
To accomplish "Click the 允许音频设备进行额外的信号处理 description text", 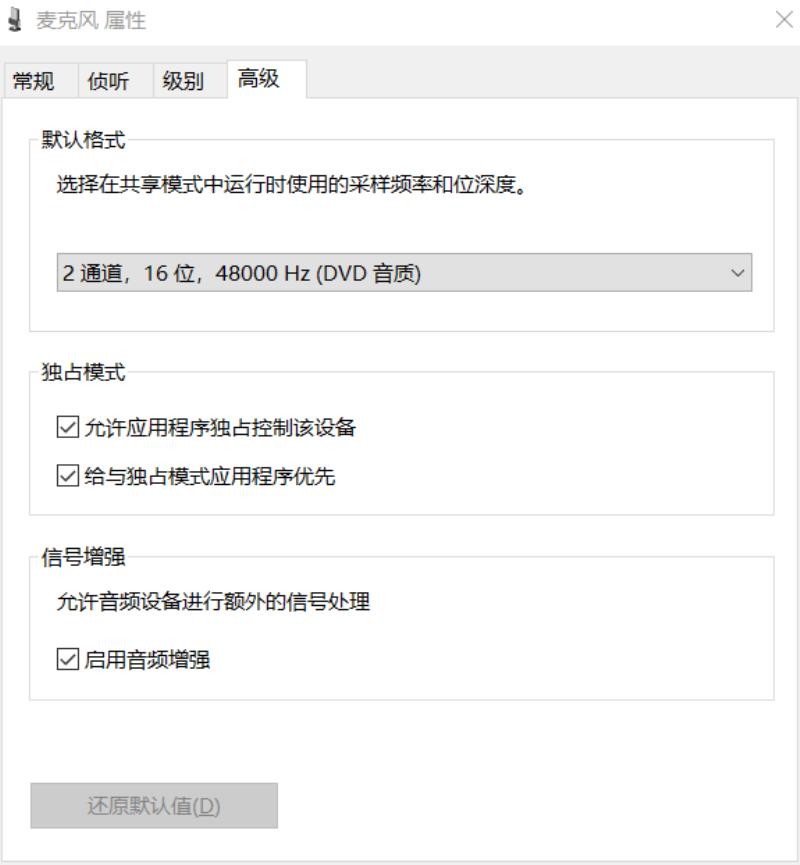I will (x=213, y=601).
